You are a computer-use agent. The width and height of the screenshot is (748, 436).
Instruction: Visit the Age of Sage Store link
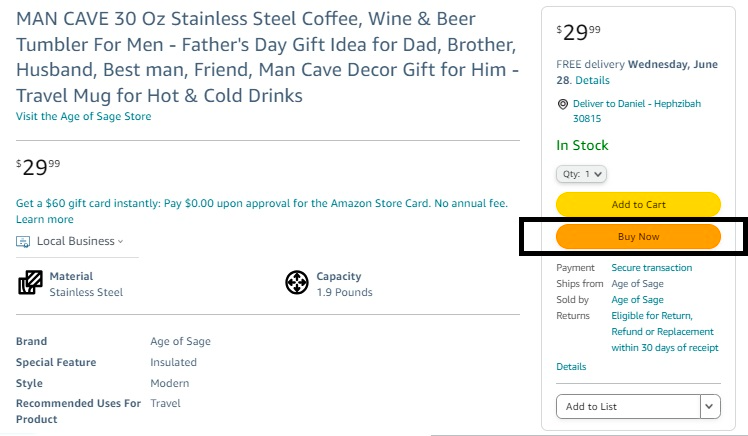[x=83, y=116]
